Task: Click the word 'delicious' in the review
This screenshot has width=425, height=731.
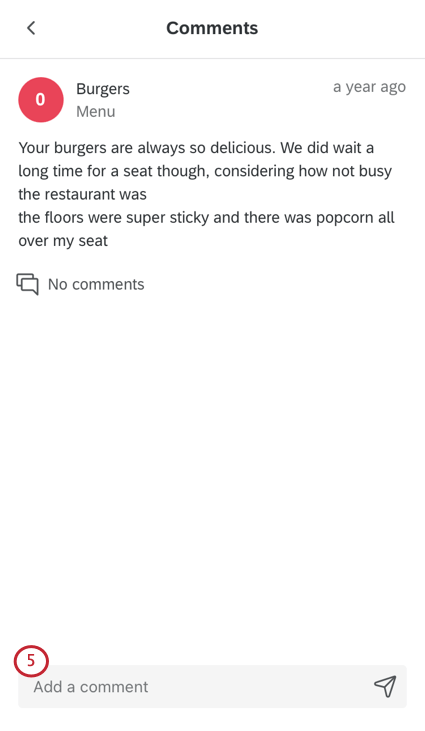Action: click(x=243, y=148)
